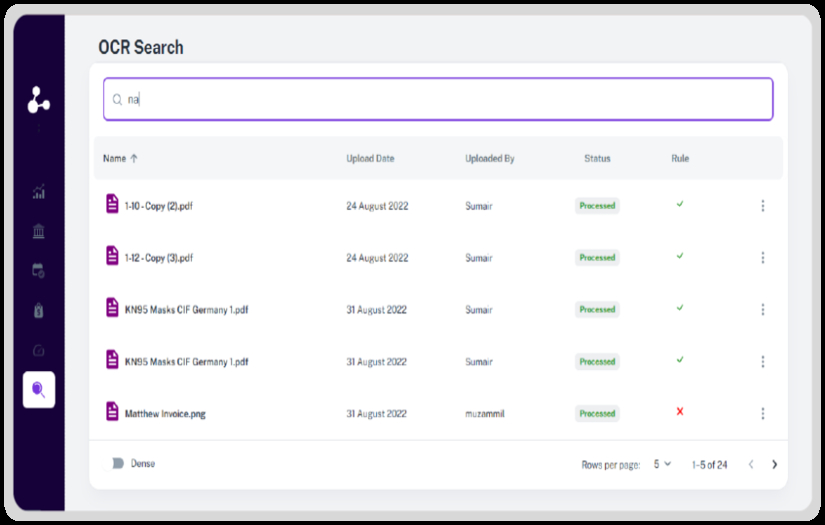Go to previous page of results
The image size is (825, 525).
tap(751, 465)
